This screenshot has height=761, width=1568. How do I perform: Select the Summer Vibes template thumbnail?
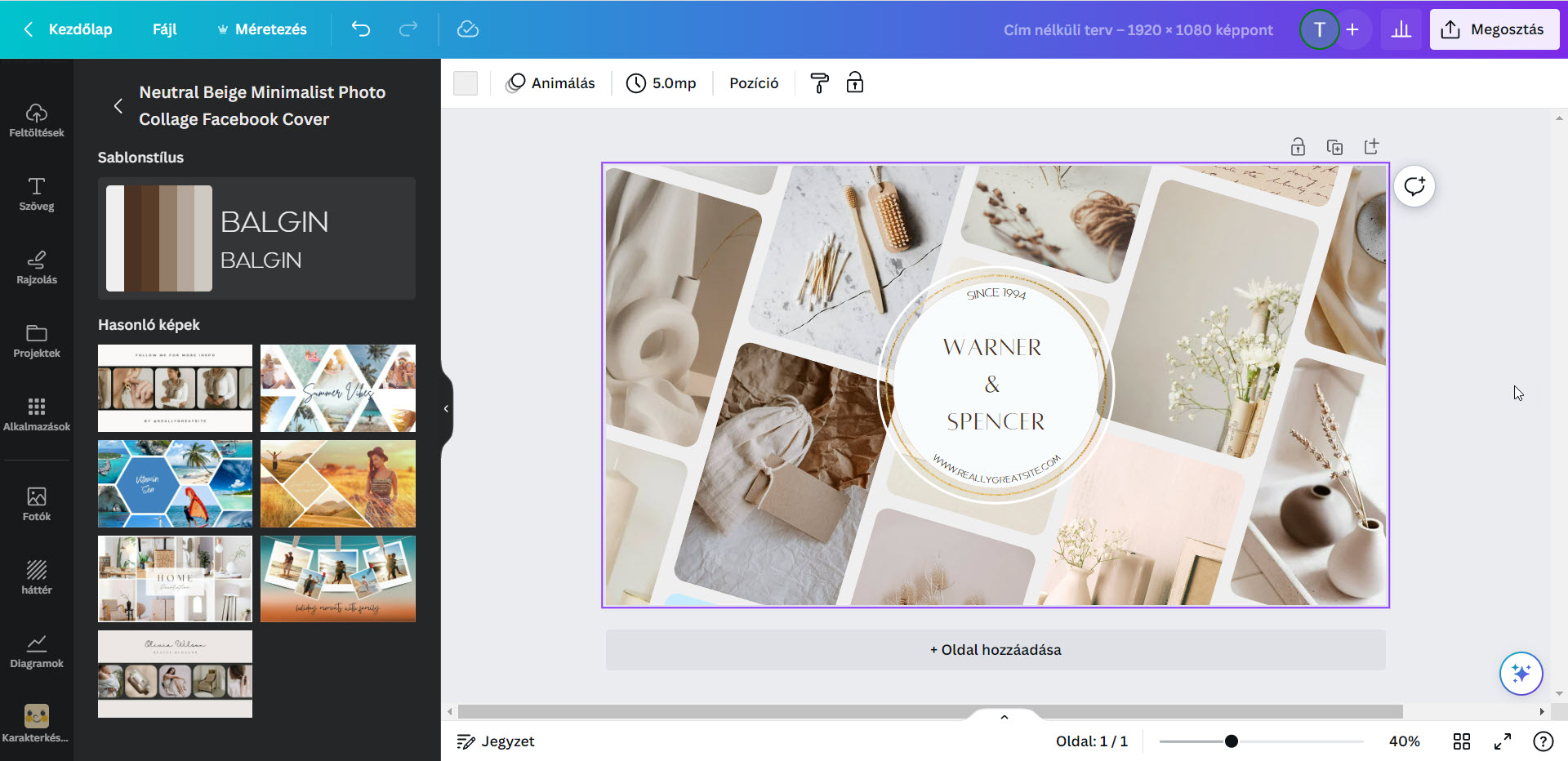coord(337,388)
